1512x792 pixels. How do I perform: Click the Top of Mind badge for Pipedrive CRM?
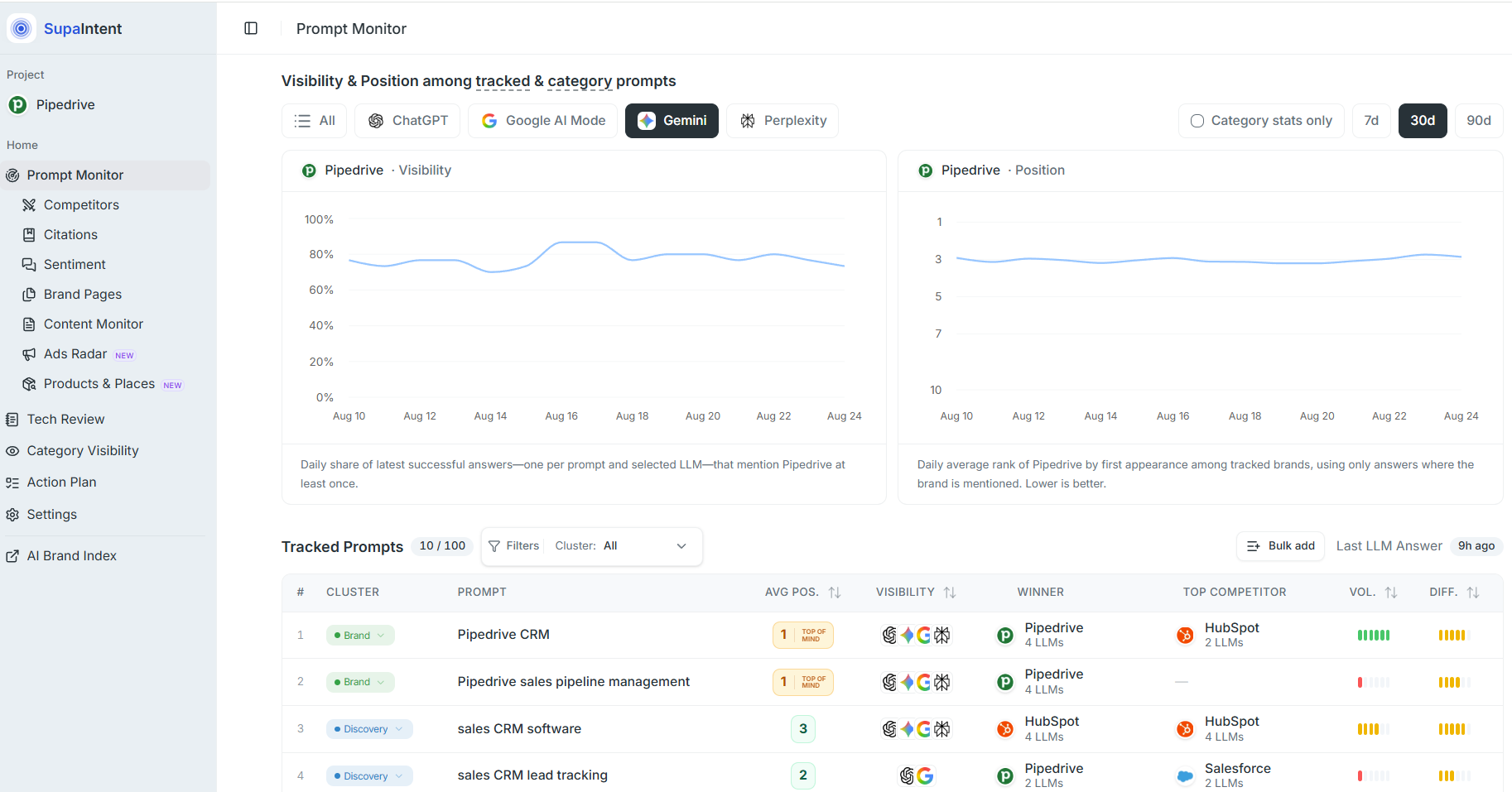point(803,636)
